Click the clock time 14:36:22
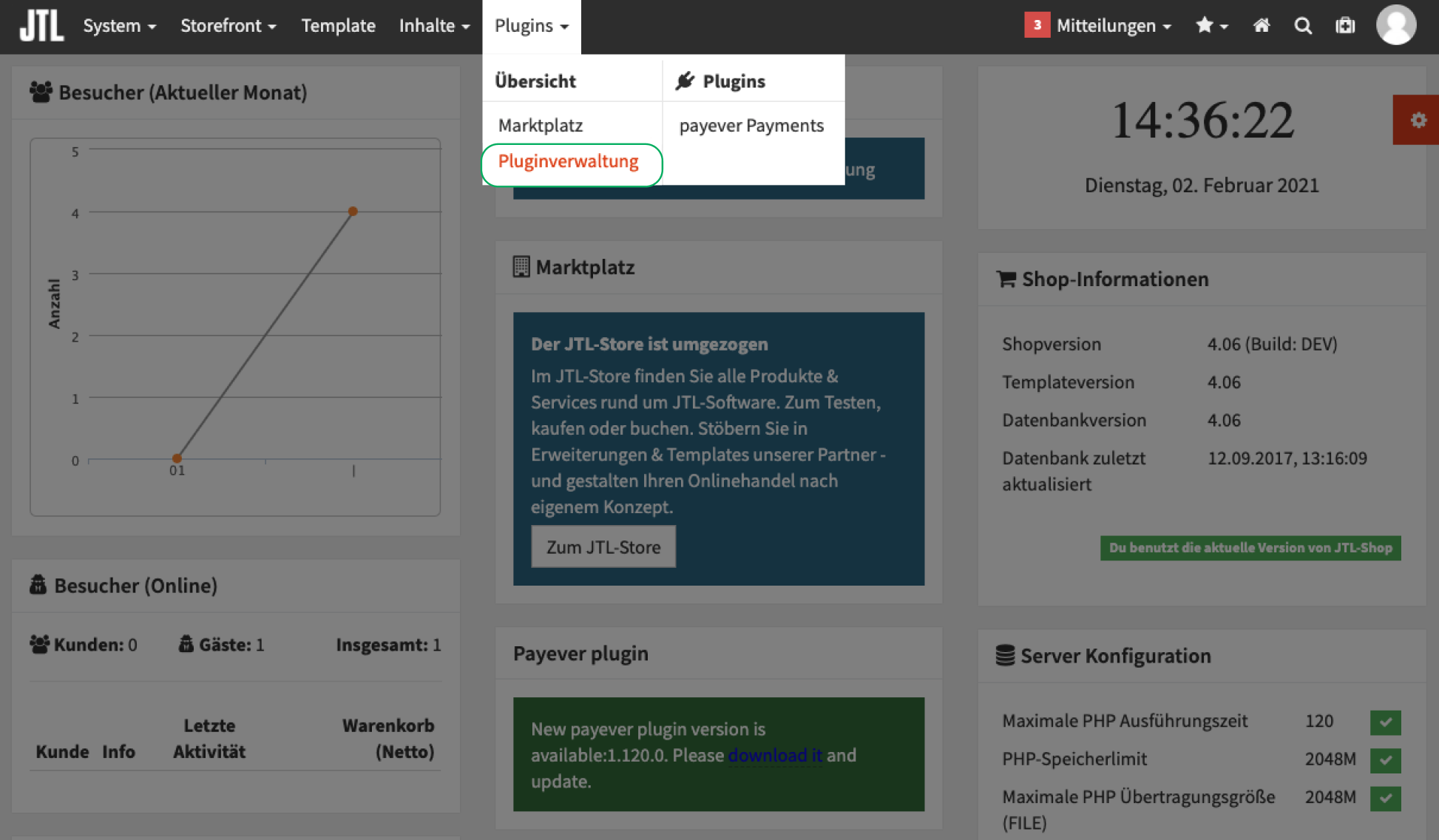 coord(1202,120)
